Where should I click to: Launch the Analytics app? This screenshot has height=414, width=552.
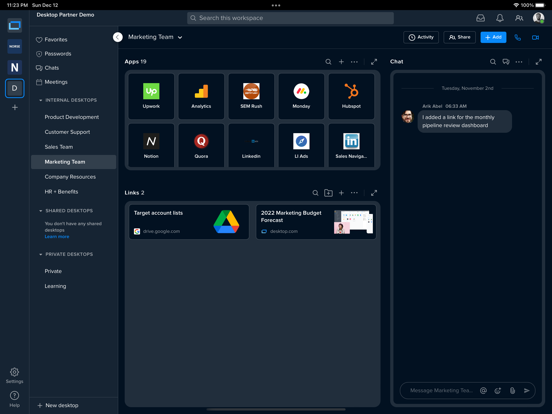201,96
